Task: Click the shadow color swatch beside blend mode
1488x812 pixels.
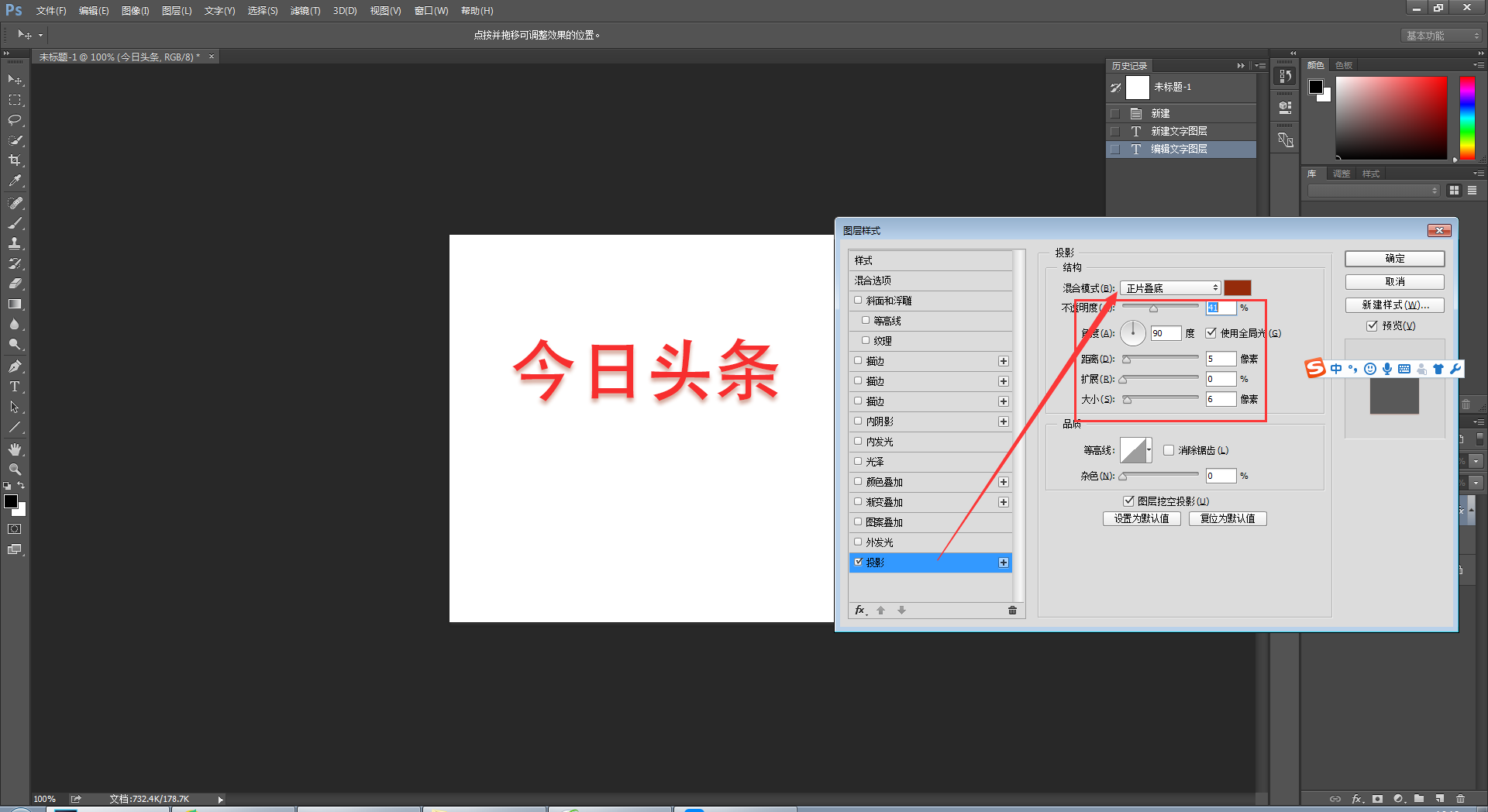Action: pos(1238,288)
